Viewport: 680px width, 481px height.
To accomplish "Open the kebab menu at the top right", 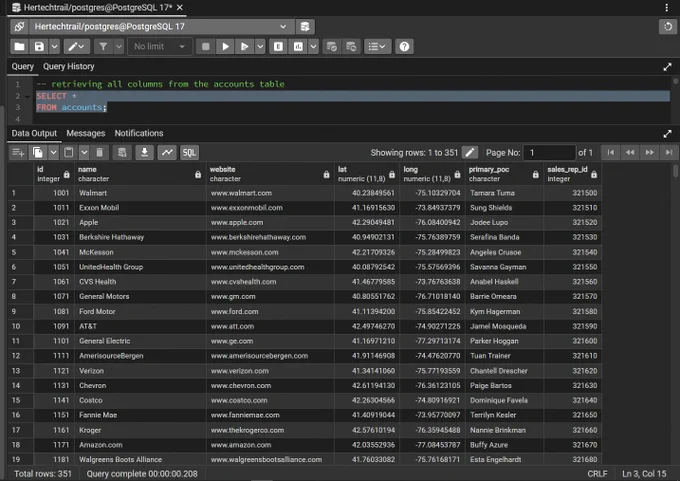I will (667, 7).
